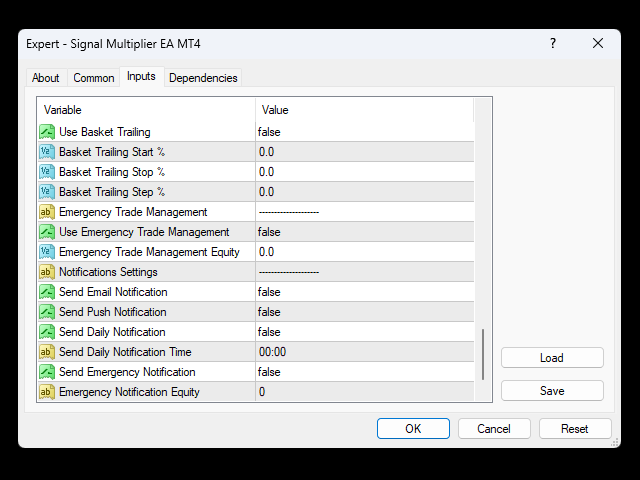Click the Send Emergency Notification variable name
This screenshot has width=640, height=480.
click(127, 372)
